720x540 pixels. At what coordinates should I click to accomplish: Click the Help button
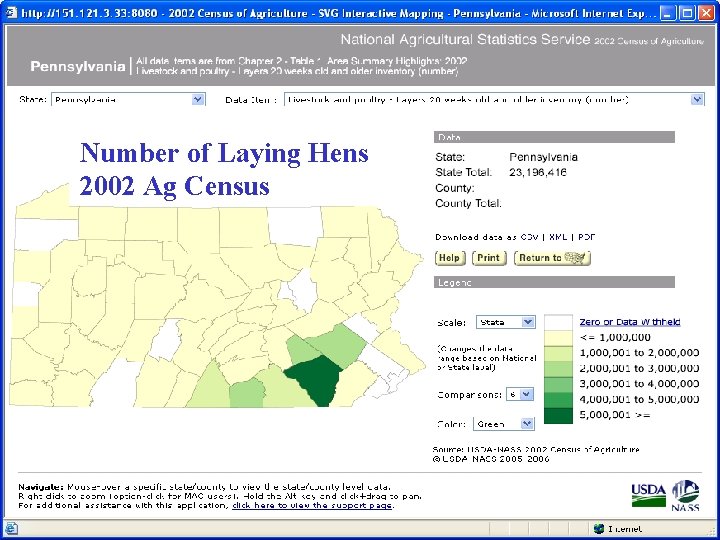tap(450, 258)
